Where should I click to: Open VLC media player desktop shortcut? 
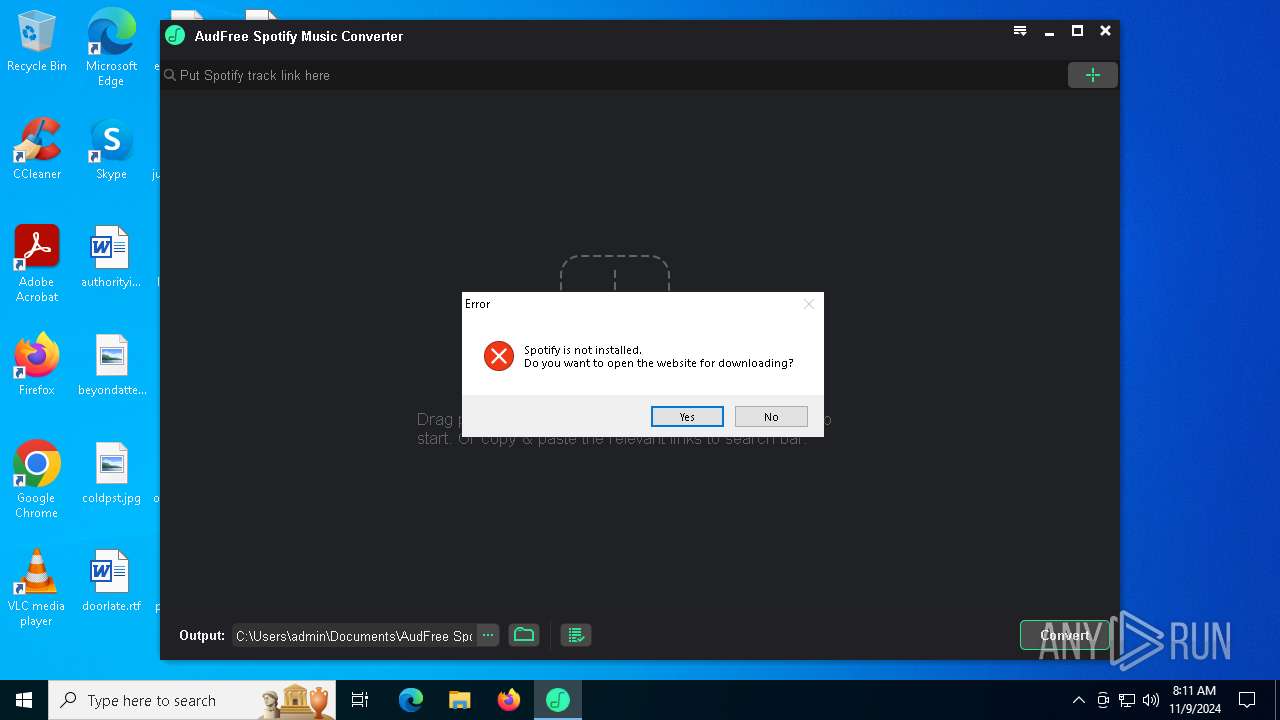pyautogui.click(x=37, y=588)
